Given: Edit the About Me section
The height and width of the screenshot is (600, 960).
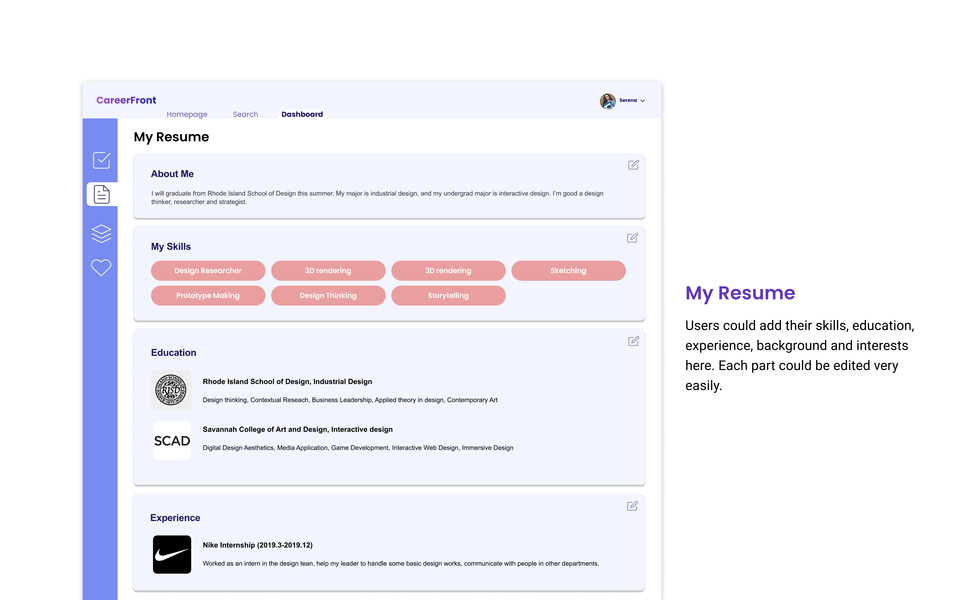Looking at the screenshot, I should pos(633,165).
